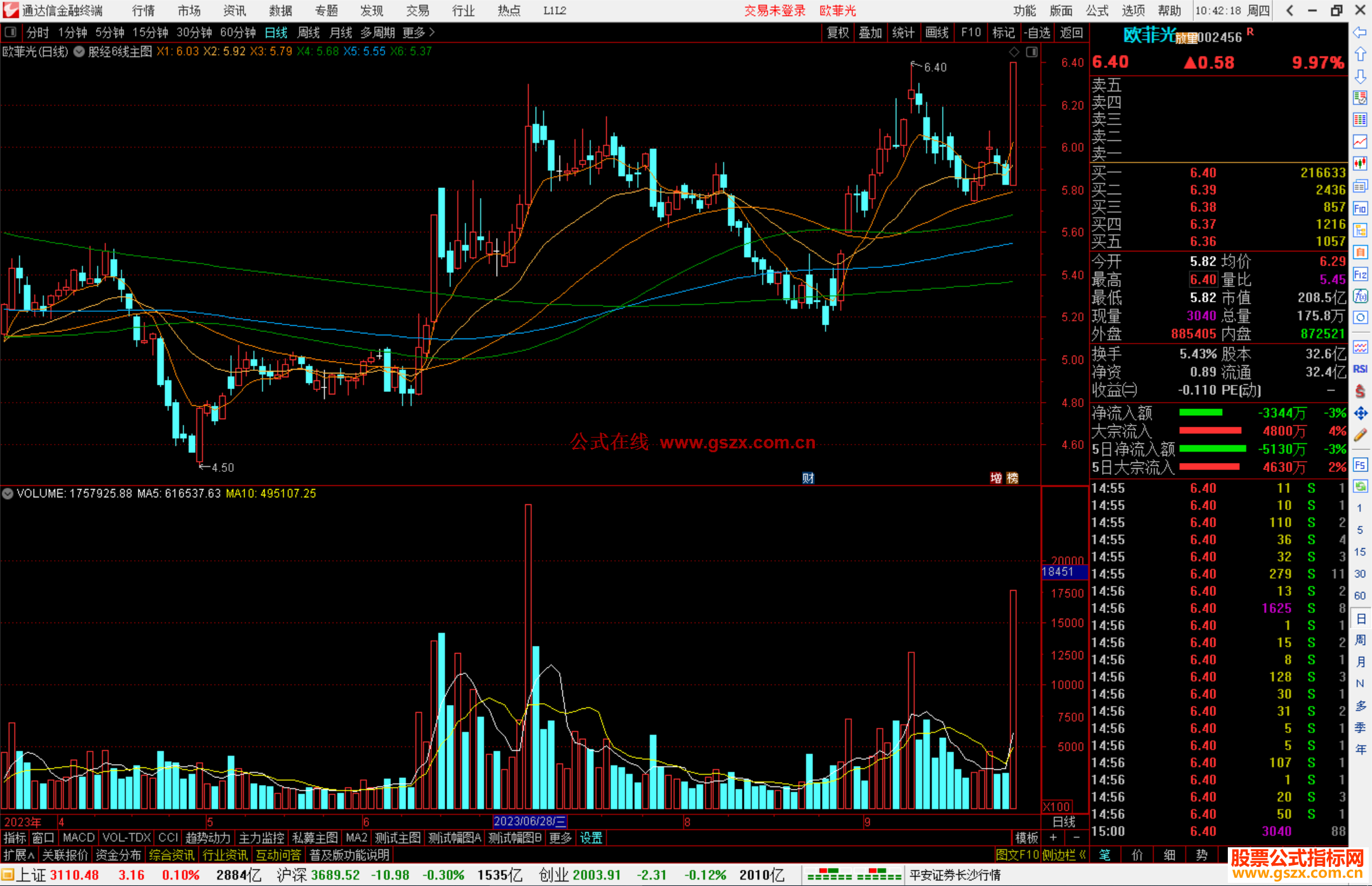Click the red 5日大宗流入 bar
Viewport: 1372px width, 886px height.
[x=1209, y=467]
